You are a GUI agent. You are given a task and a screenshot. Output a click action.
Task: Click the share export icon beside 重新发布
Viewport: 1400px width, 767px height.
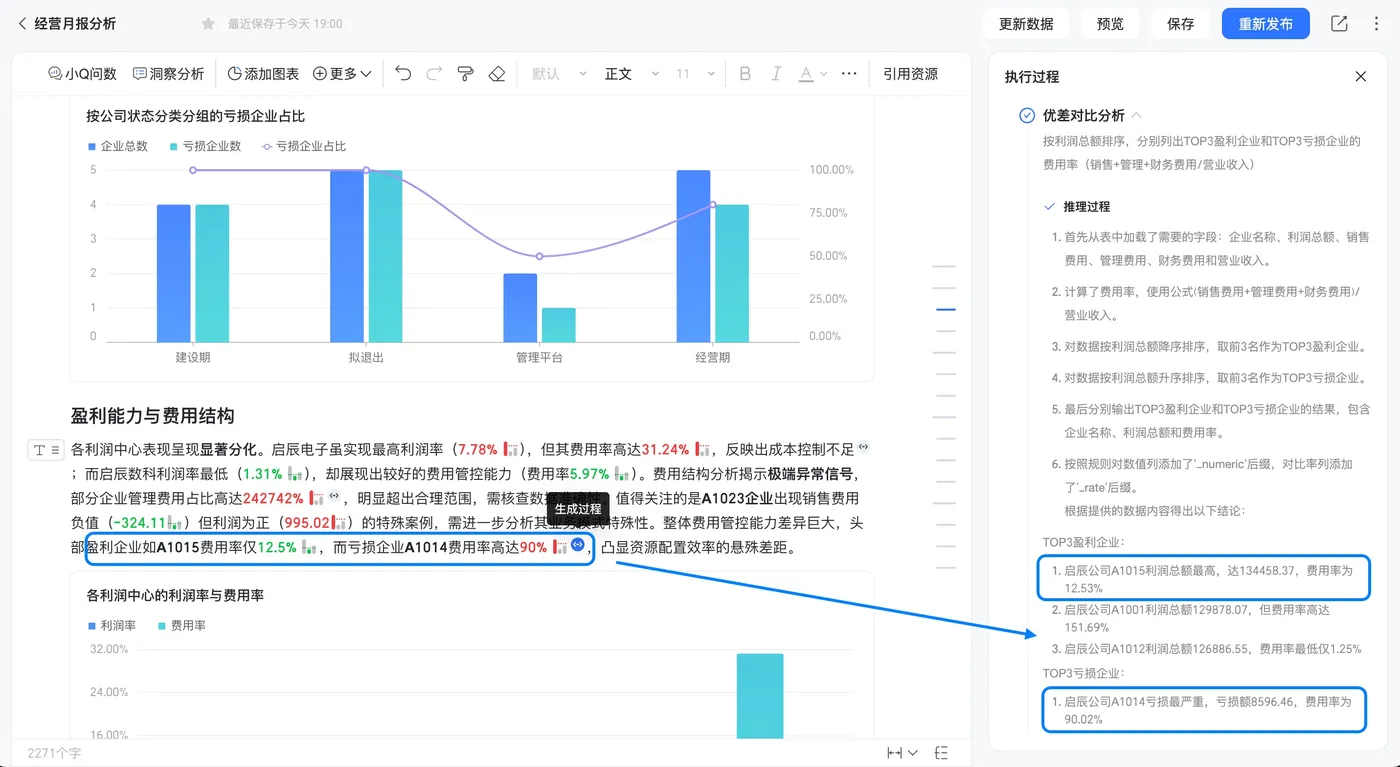click(x=1339, y=24)
